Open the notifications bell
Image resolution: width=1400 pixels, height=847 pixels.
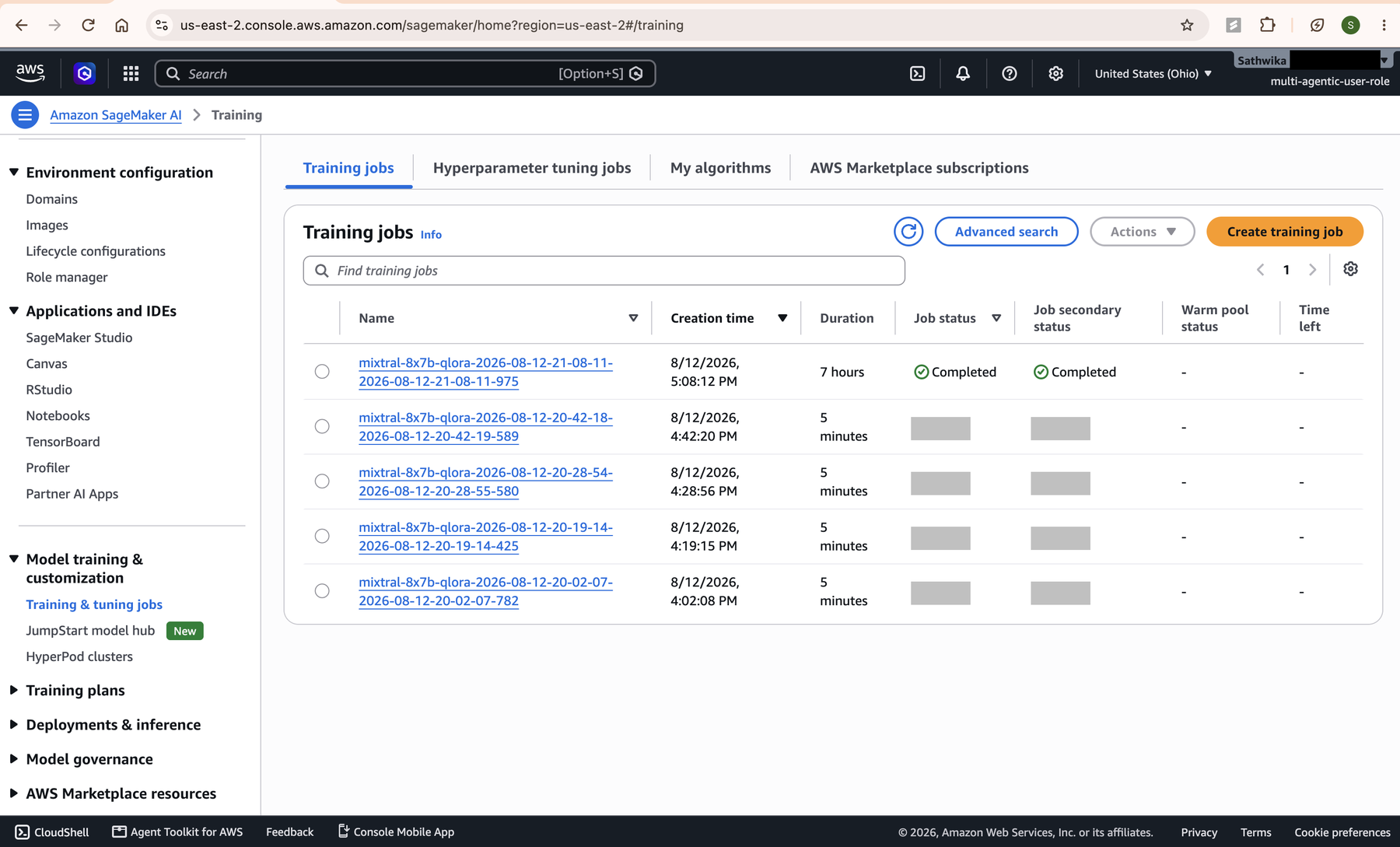(963, 73)
